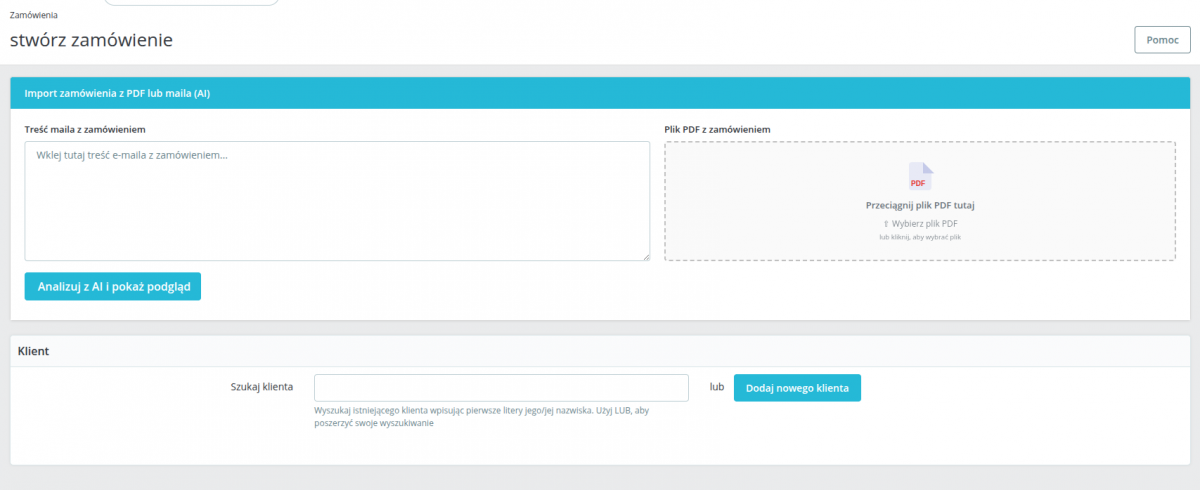The image size is (1200, 490).
Task: Click the Przeciągnij plik PDF tutaj text
Action: (920, 205)
